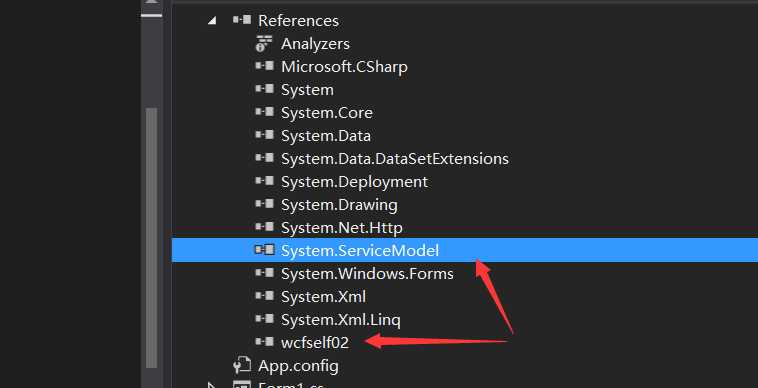This screenshot has height=388, width=758.
Task: Click the References folder icon
Action: (x=242, y=20)
